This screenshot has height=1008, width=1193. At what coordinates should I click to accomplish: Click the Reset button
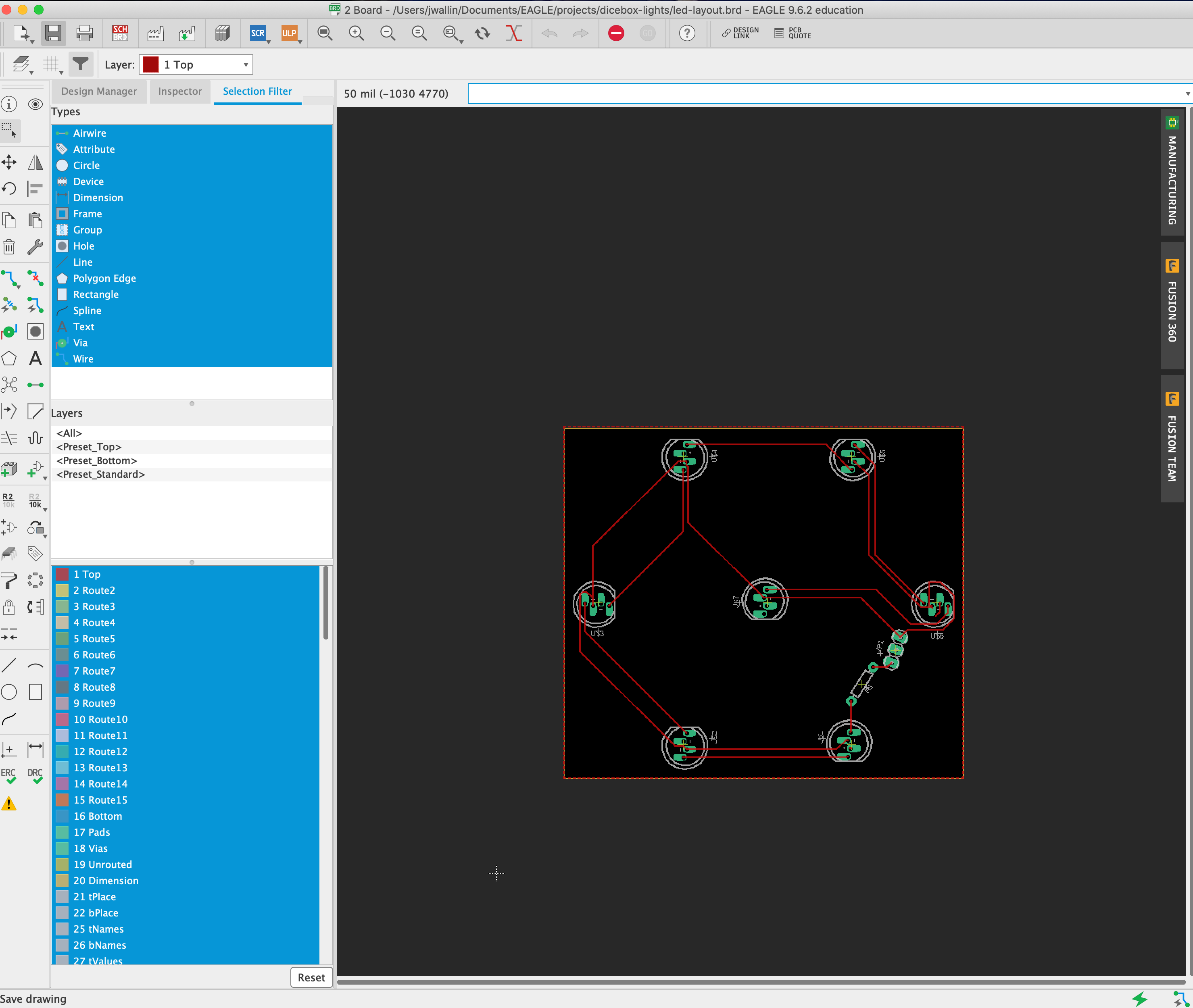point(311,977)
